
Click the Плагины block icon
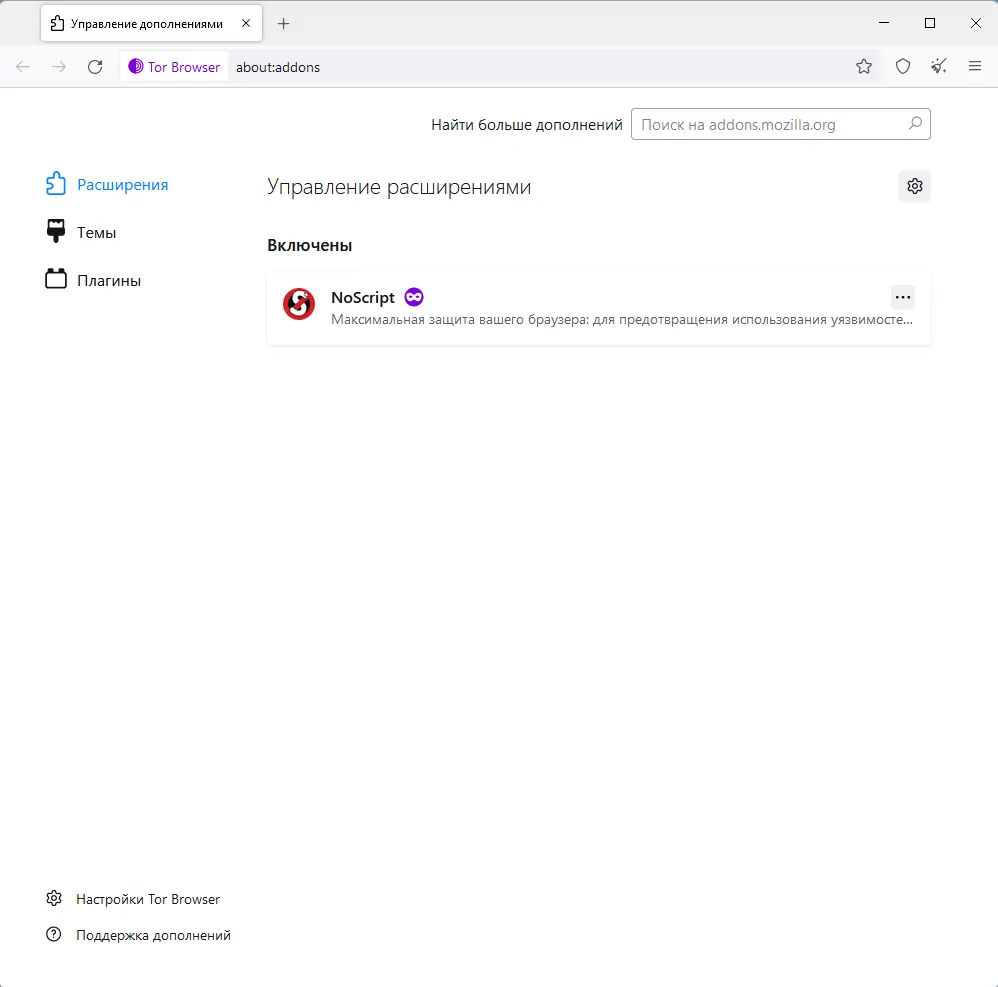click(56, 279)
